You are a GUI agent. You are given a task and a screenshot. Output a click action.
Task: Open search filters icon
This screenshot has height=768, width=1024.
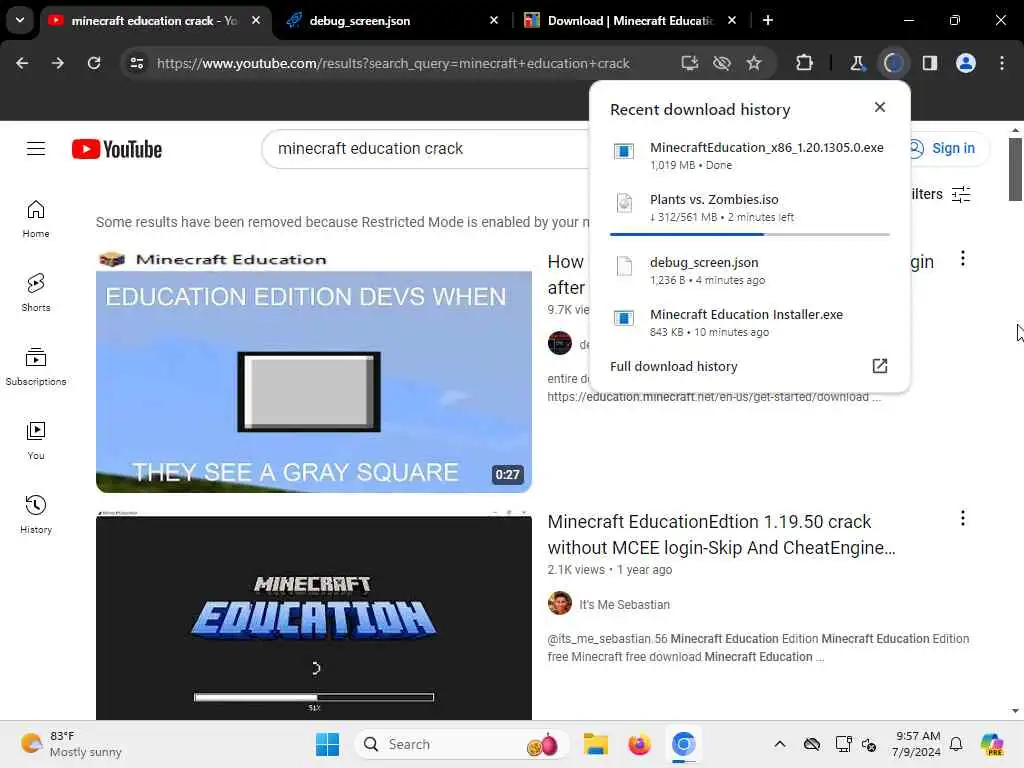point(961,194)
